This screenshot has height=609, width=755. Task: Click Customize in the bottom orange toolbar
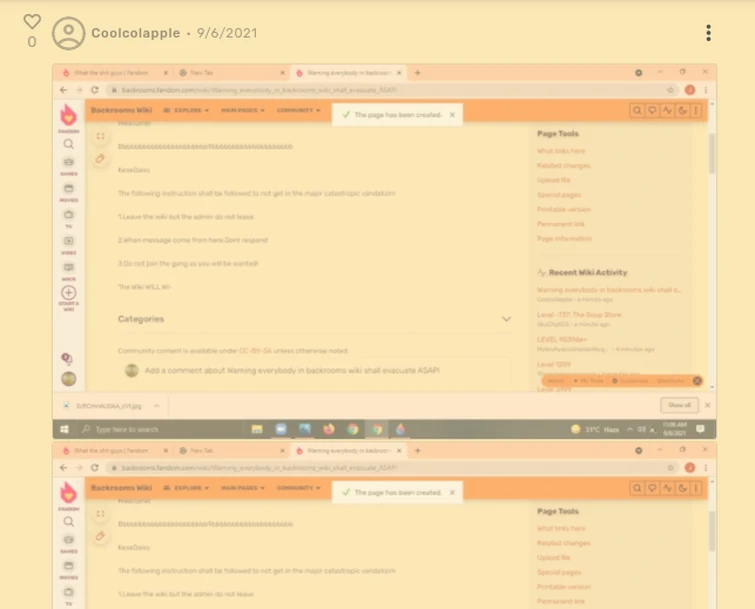pyautogui.click(x=630, y=381)
